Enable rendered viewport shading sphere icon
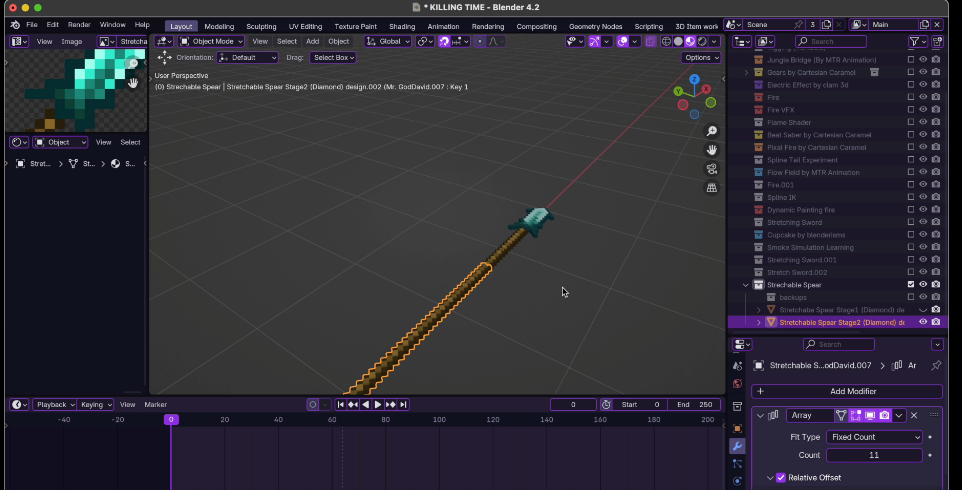The width and height of the screenshot is (962, 490). [702, 42]
